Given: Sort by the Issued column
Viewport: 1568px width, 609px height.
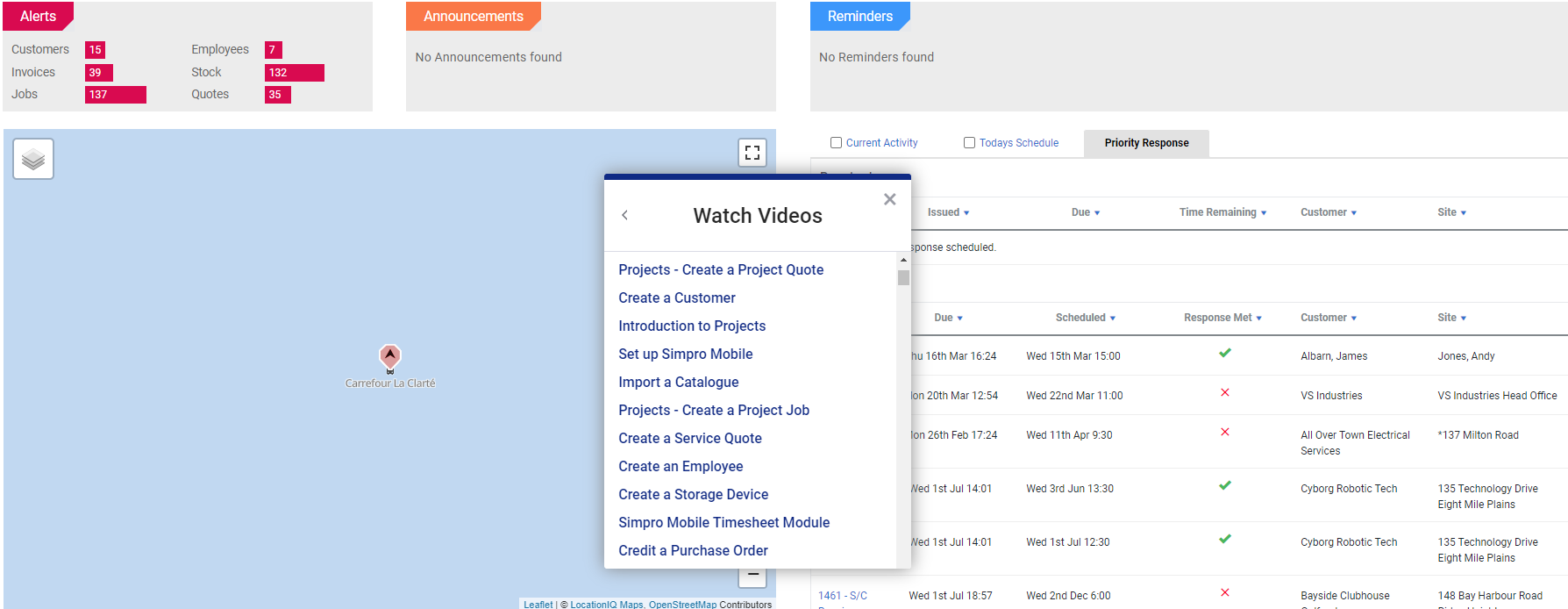Looking at the screenshot, I should (x=948, y=212).
